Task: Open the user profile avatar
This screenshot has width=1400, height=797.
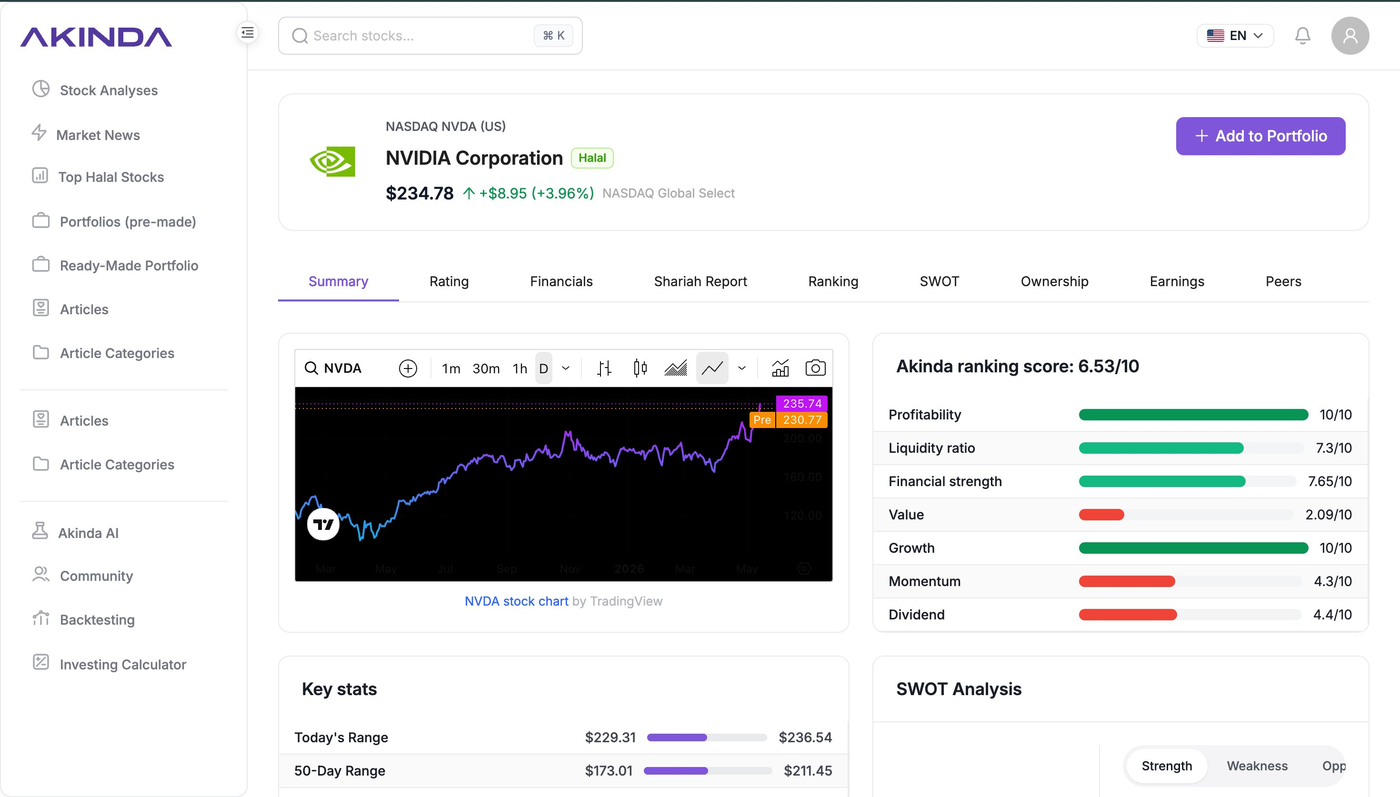Action: (1350, 36)
